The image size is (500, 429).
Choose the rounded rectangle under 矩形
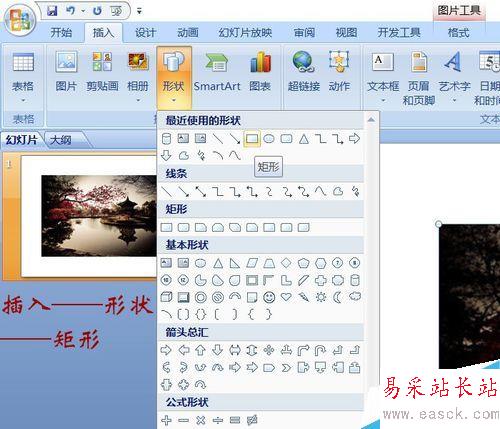(x=184, y=228)
